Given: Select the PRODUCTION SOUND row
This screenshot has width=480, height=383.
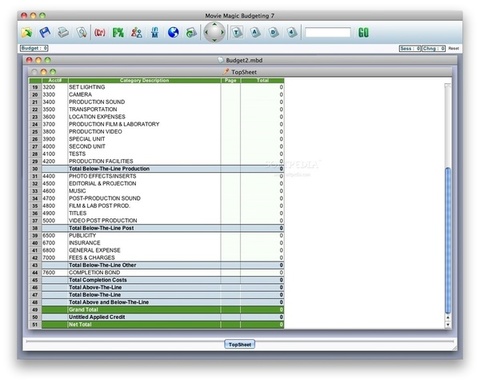Looking at the screenshot, I should pyautogui.click(x=156, y=102).
